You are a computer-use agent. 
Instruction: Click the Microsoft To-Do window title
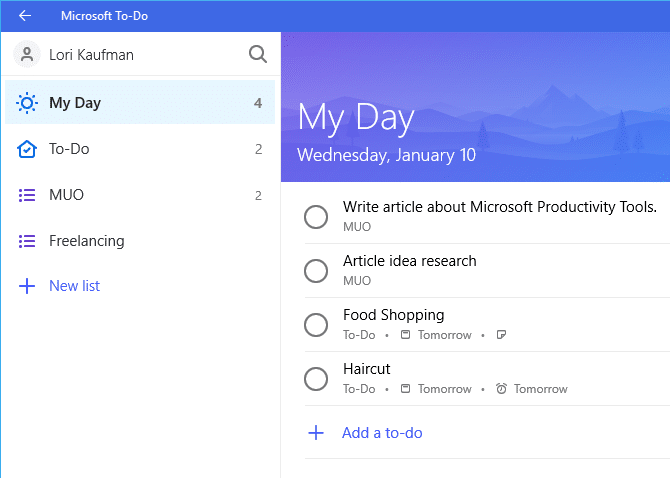[x=104, y=16]
